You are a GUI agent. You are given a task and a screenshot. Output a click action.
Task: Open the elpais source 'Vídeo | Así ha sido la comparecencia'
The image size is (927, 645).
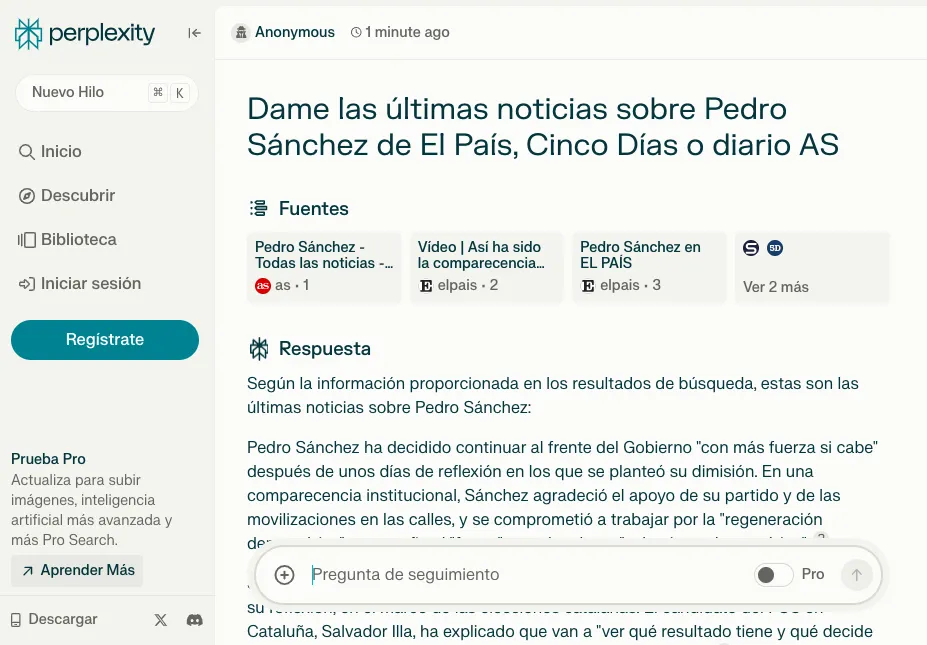[487, 267]
